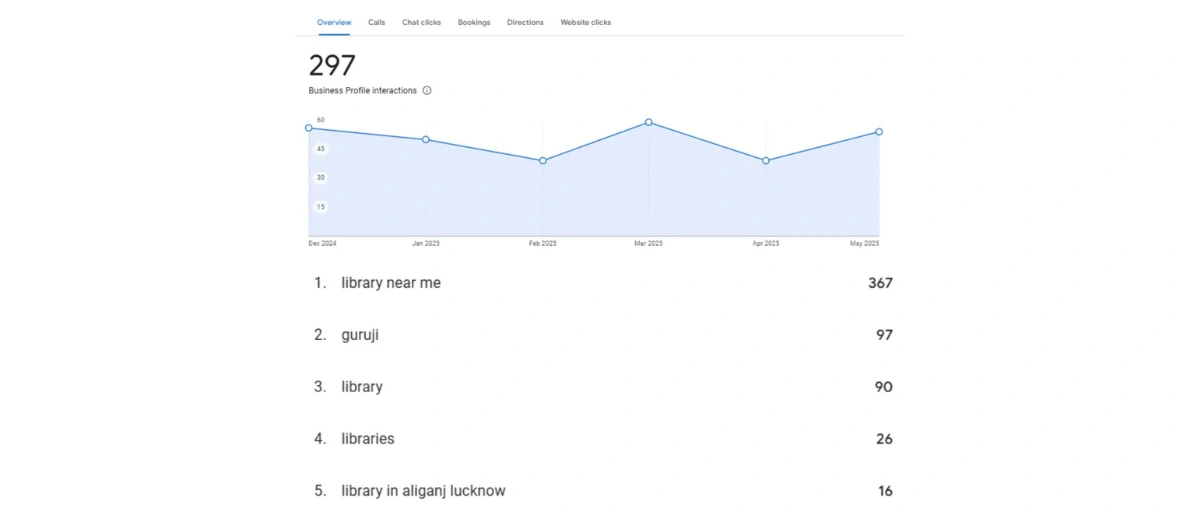
Task: View the Website clicks tab
Action: pos(585,22)
